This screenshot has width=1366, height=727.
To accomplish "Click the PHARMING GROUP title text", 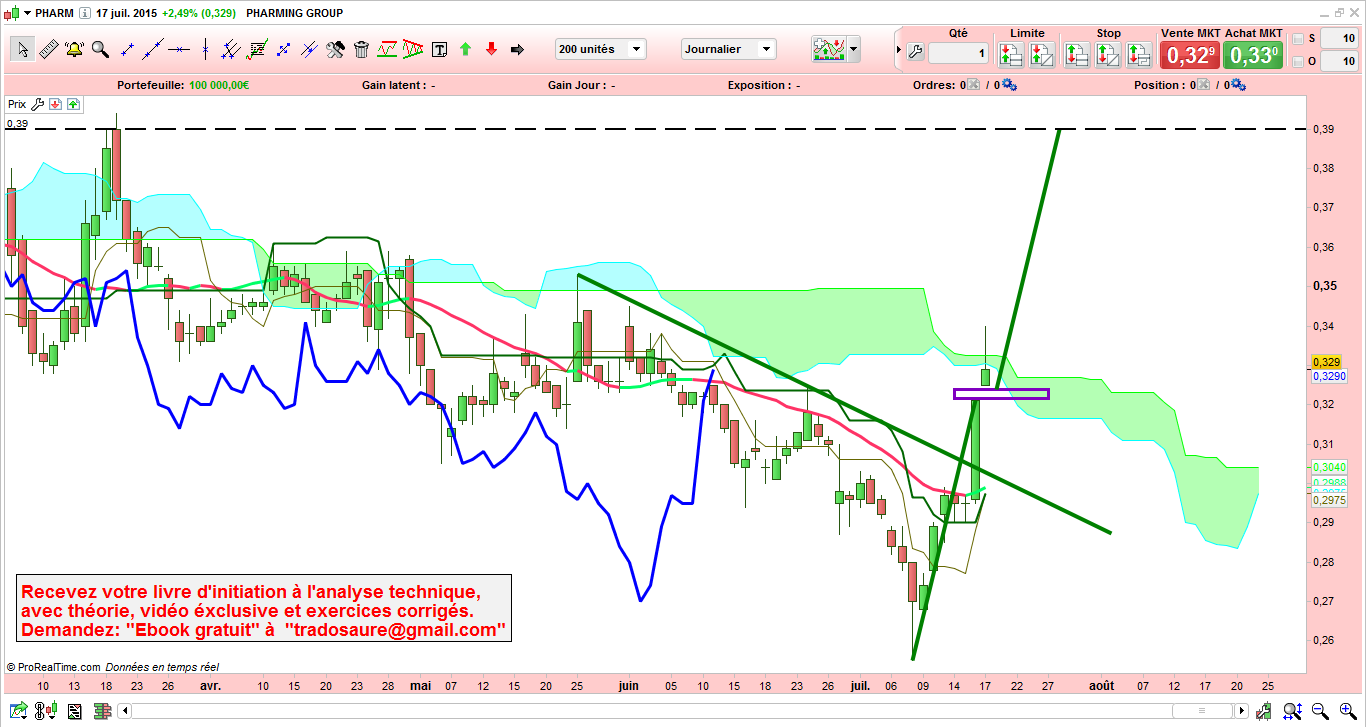I will [x=294, y=13].
